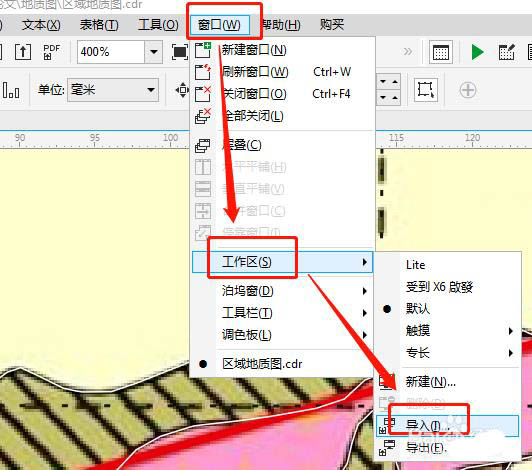Image resolution: width=532 pixels, height=470 pixels.
Task: Run macro with green play icon
Action: pyautogui.click(x=477, y=52)
